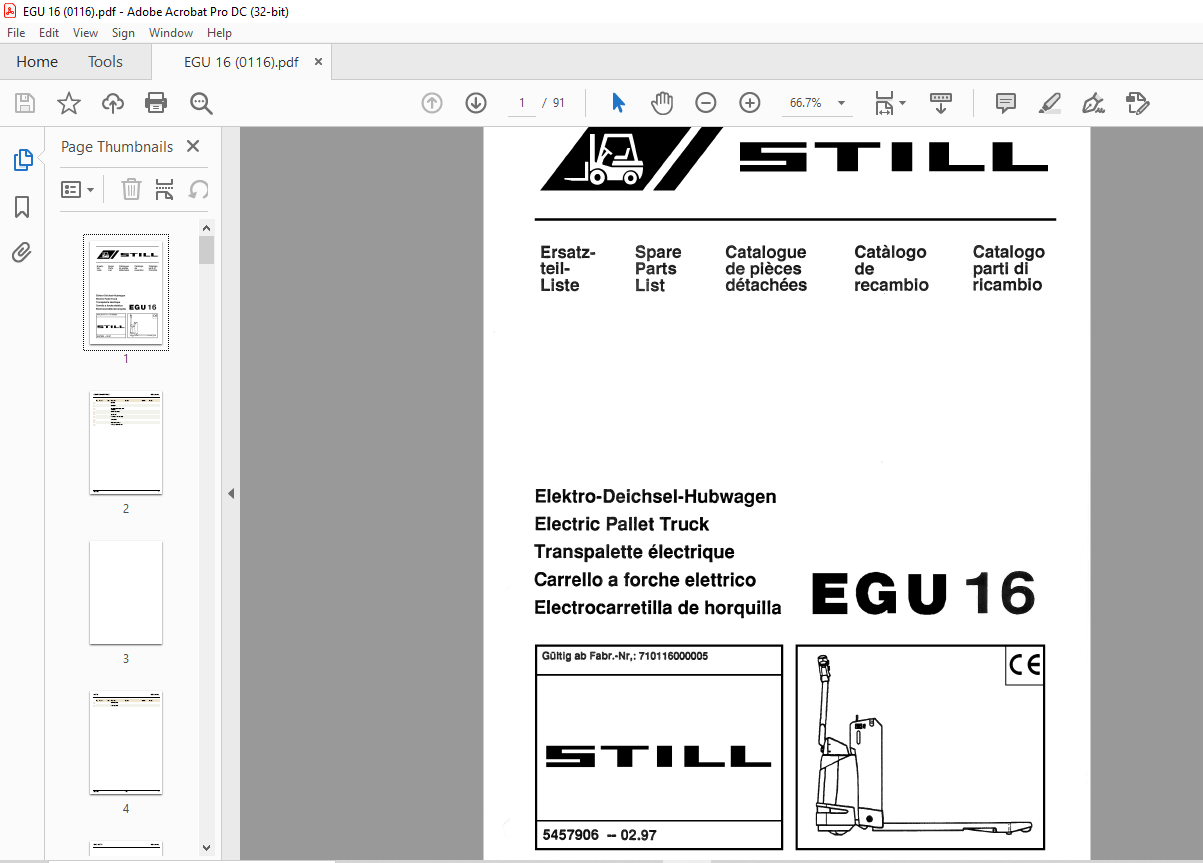The height and width of the screenshot is (863, 1203).
Task: Switch to the Home tab
Action: (x=37, y=62)
